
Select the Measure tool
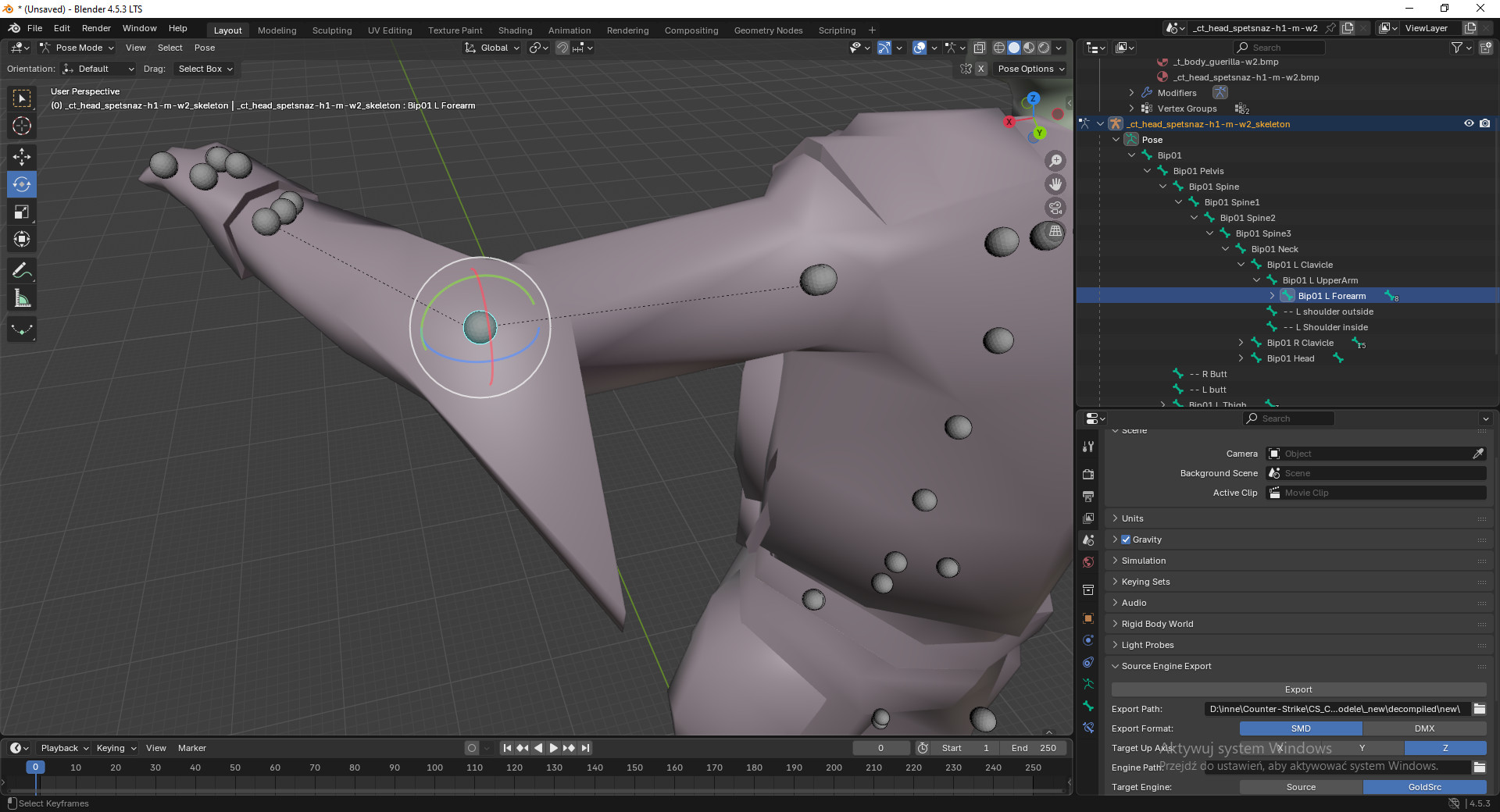(x=21, y=297)
